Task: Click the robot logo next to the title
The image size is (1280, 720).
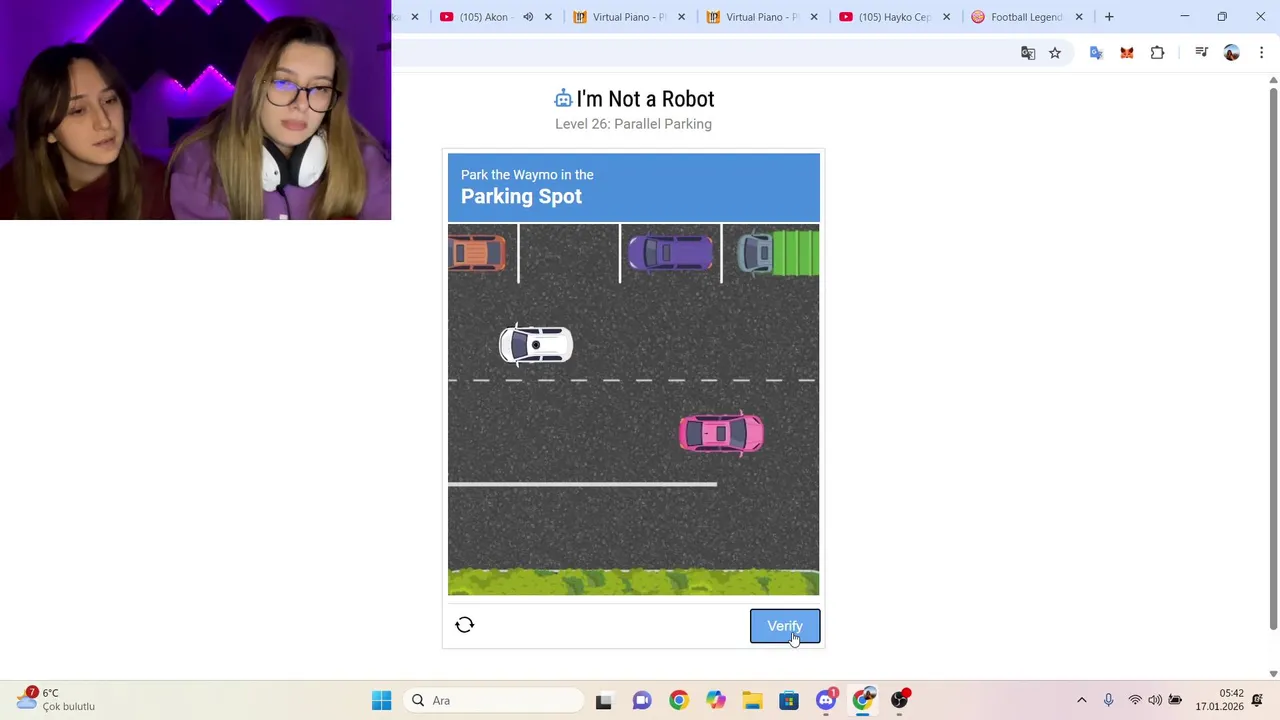Action: (x=563, y=98)
